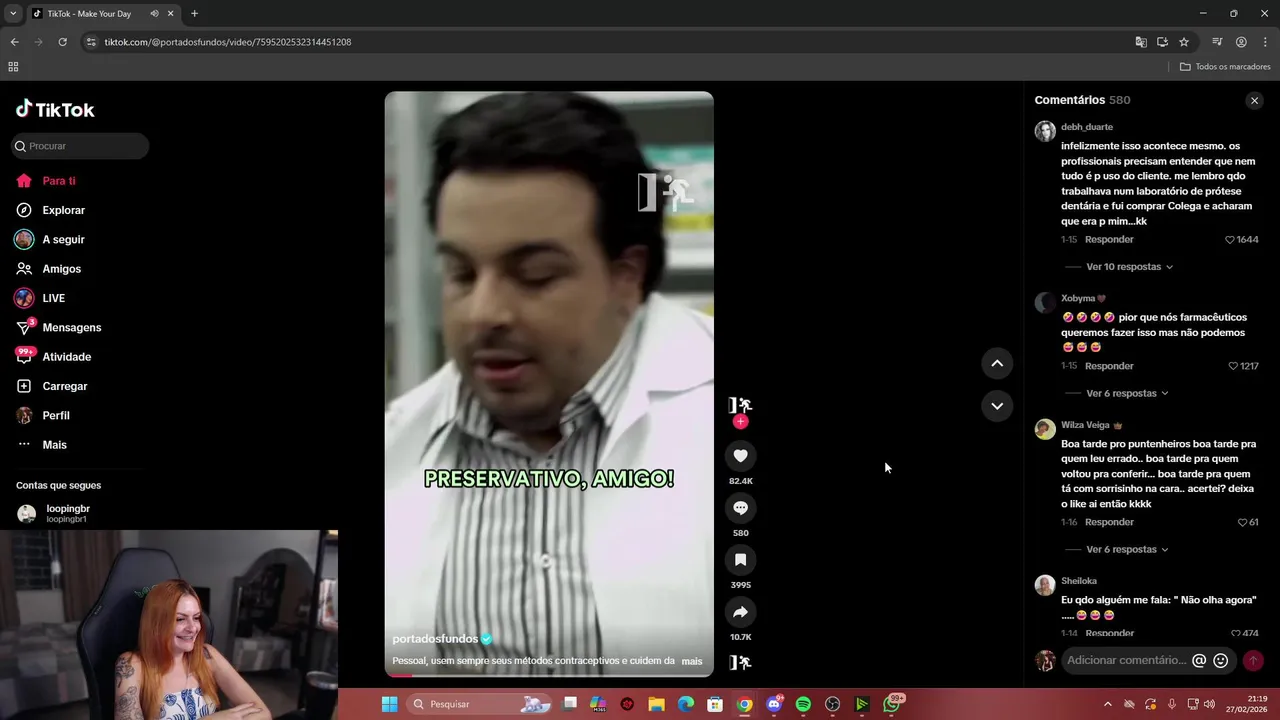Mute the TikTok tab audio icon
Image resolution: width=1280 pixels, height=720 pixels.
point(154,14)
